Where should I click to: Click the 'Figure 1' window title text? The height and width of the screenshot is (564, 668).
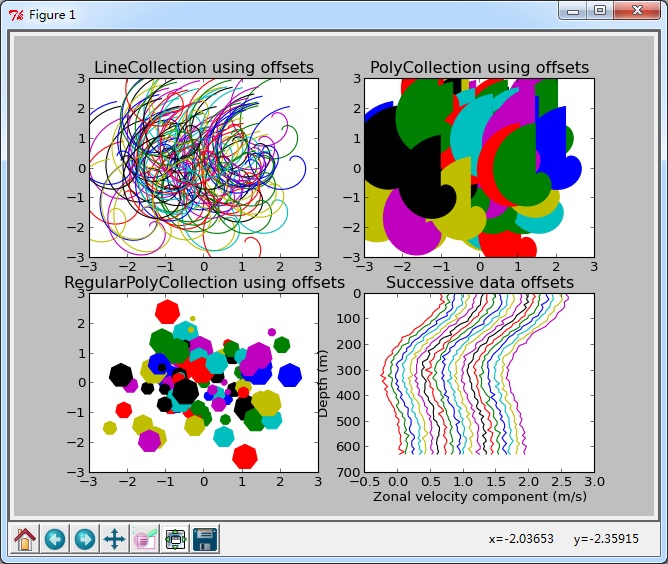click(x=52, y=15)
